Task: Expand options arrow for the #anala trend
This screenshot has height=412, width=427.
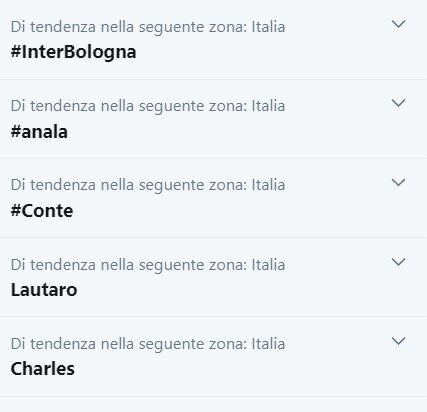Action: point(398,103)
